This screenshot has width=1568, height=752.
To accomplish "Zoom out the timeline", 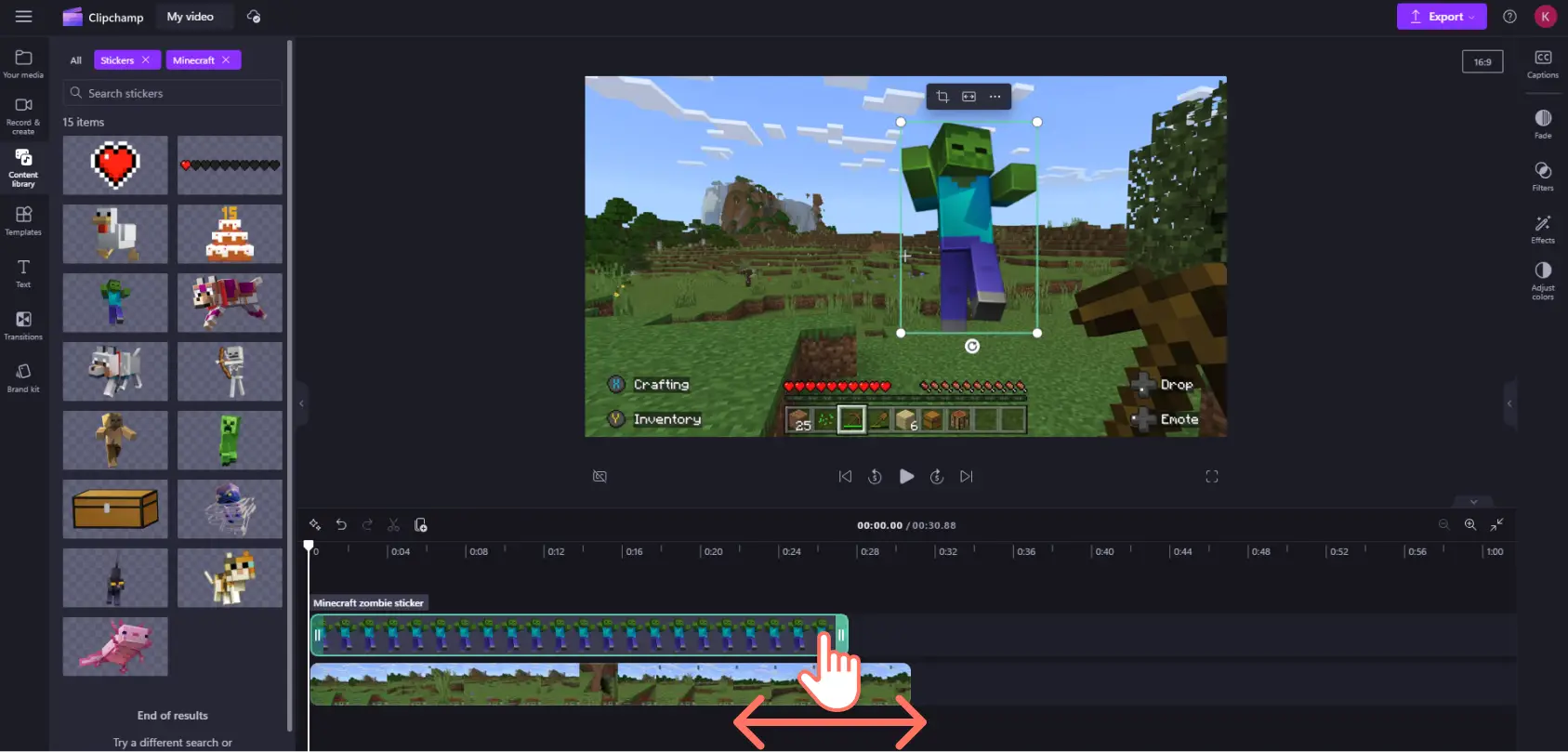I will 1443,524.
